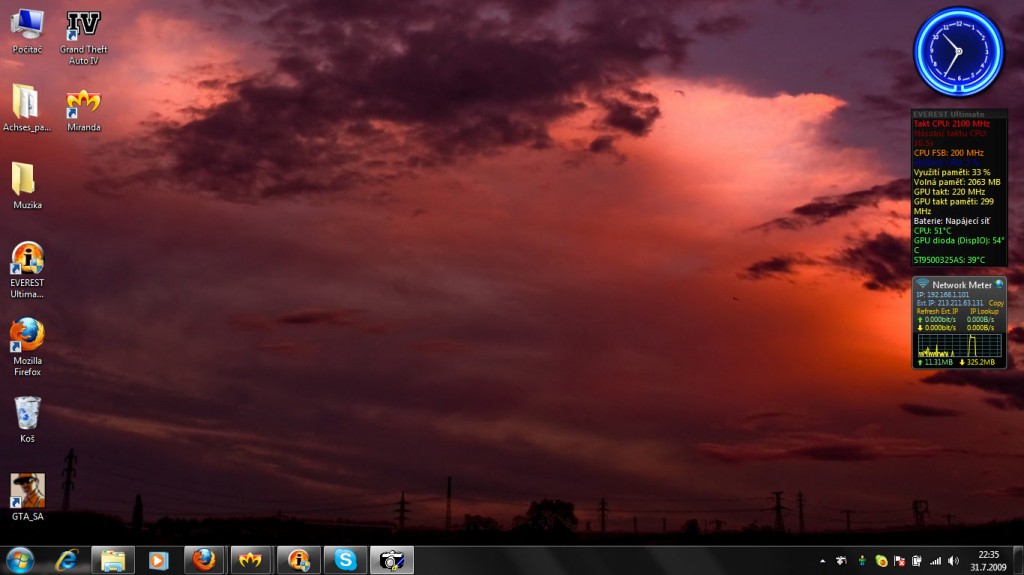
Task: Click the EVEREST Ultimate gadget header
Action: click(959, 114)
